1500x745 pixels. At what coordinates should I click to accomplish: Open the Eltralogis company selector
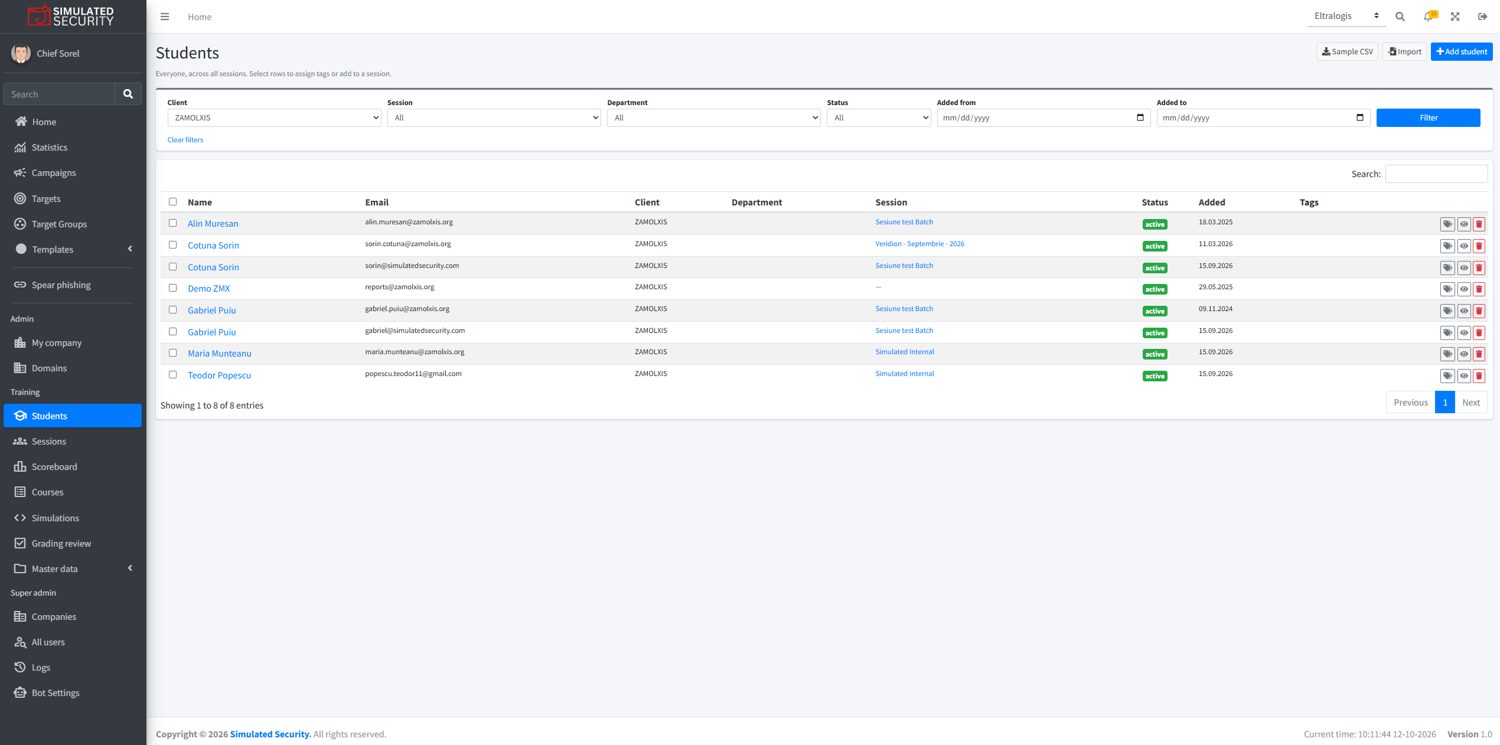(x=1347, y=16)
